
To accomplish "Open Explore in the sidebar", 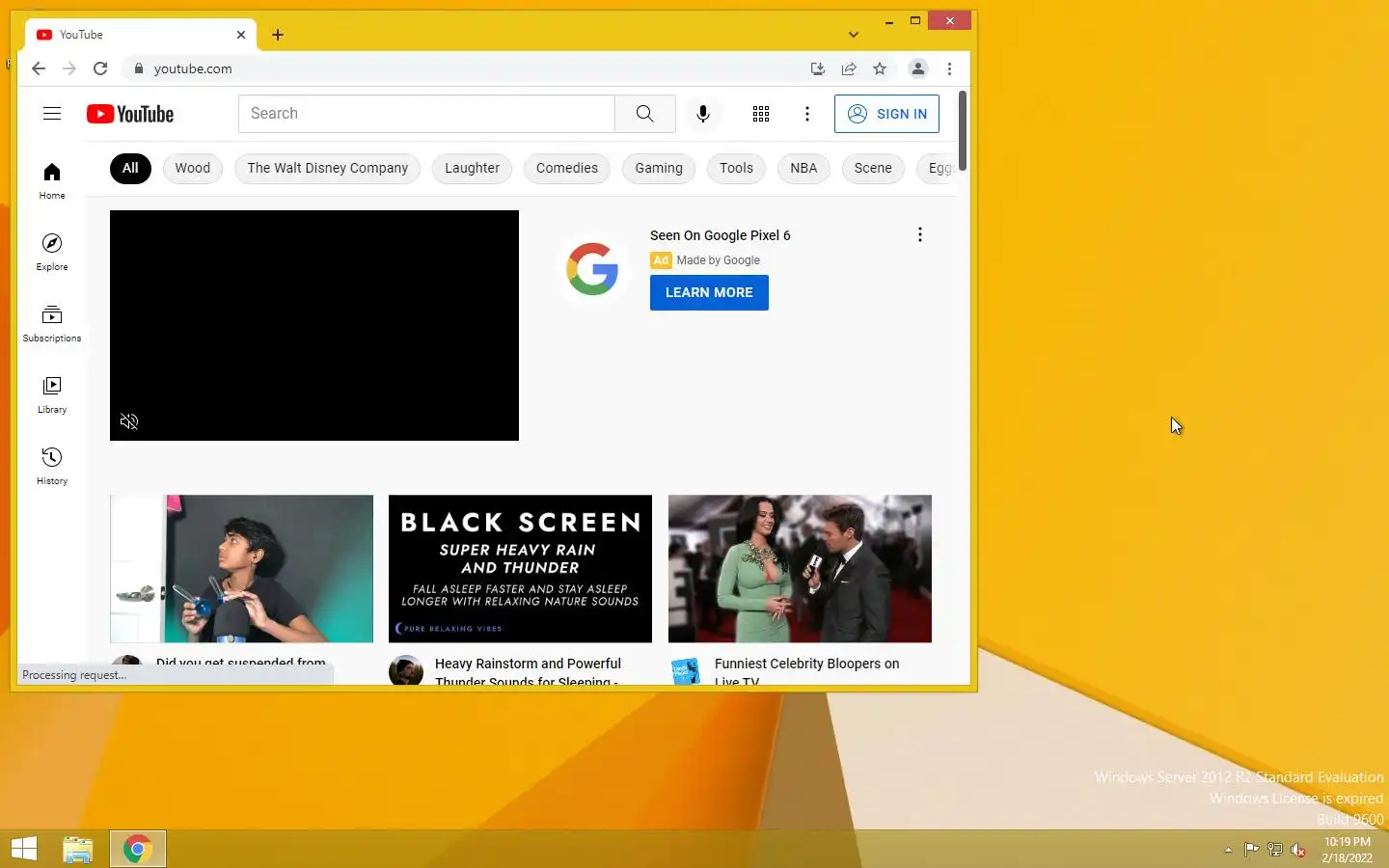I will pyautogui.click(x=52, y=252).
